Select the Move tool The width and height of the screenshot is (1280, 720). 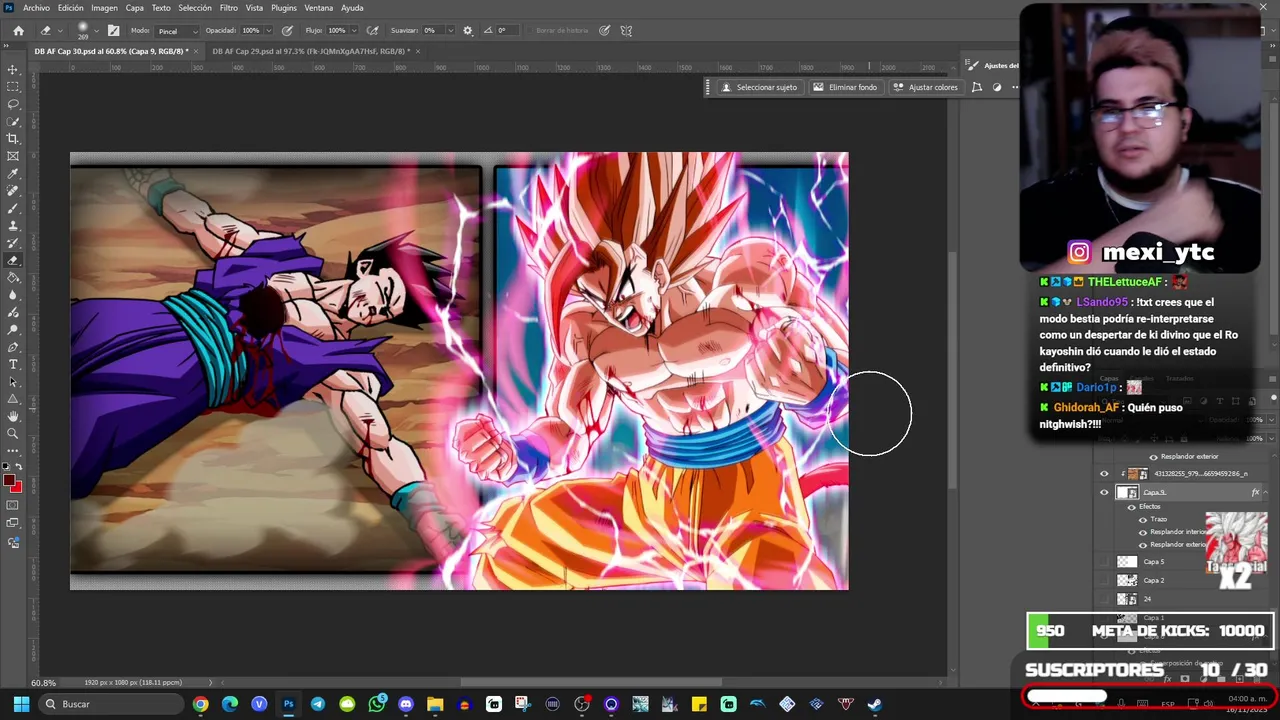coord(13,70)
